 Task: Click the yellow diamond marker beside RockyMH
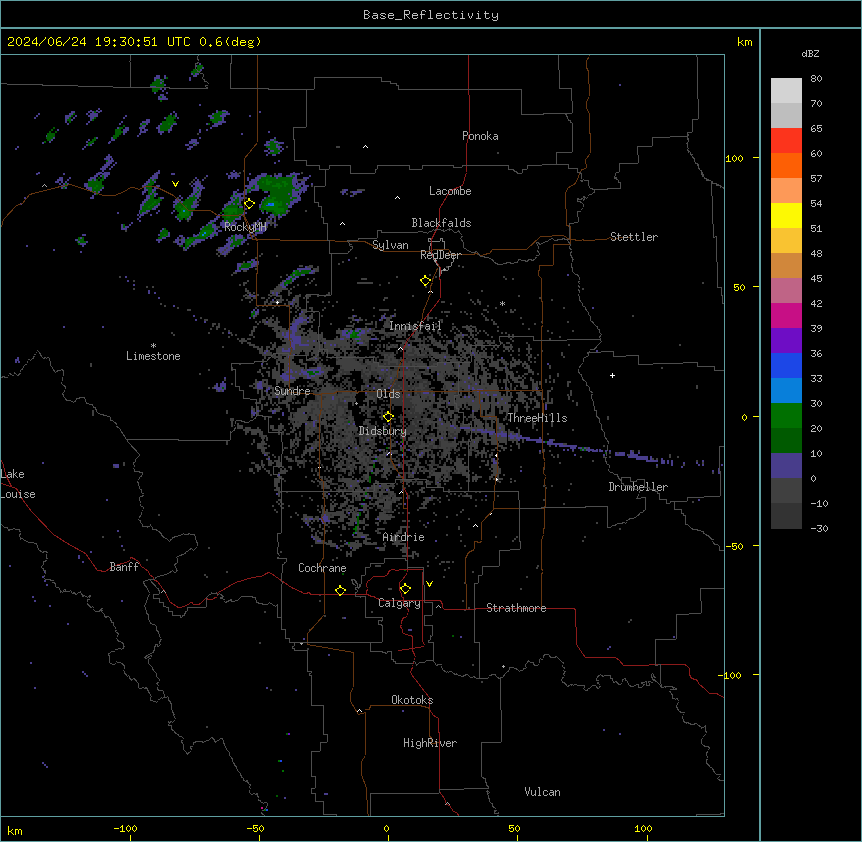click(249, 204)
